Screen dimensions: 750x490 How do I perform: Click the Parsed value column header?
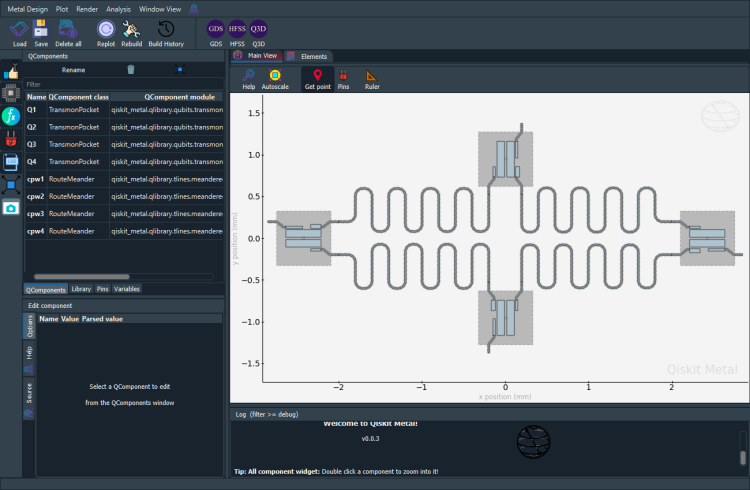(102, 319)
